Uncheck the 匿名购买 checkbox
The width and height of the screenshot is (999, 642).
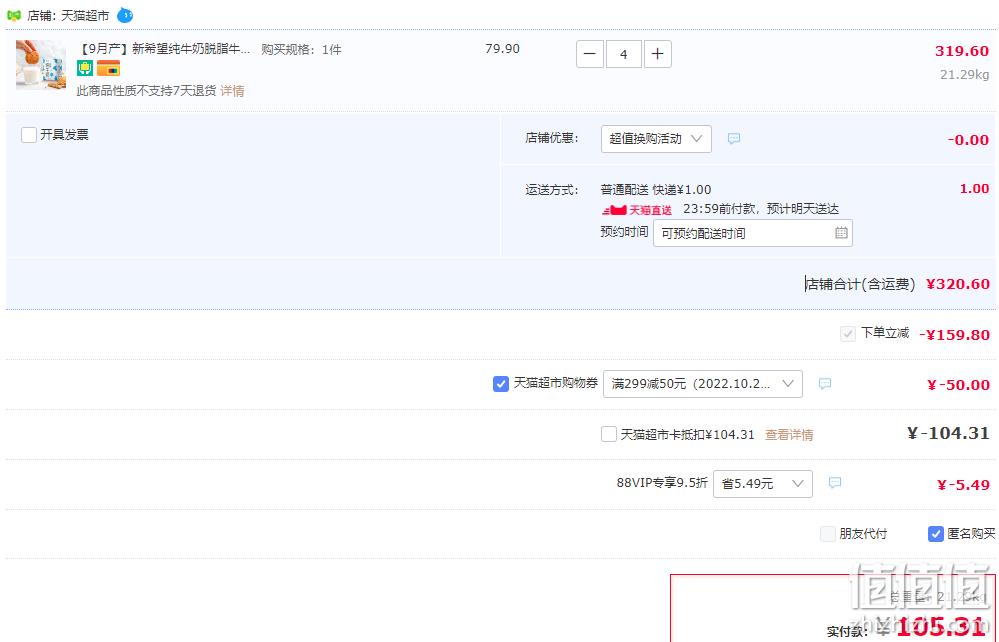(935, 534)
